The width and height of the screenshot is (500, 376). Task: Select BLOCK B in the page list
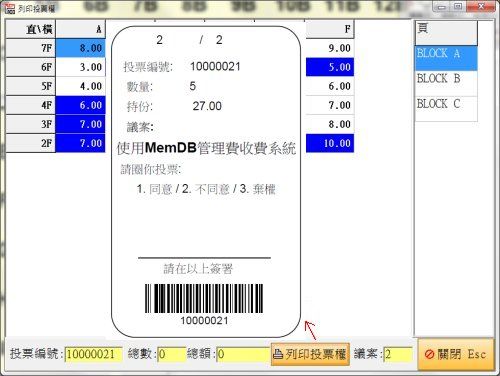446,83
